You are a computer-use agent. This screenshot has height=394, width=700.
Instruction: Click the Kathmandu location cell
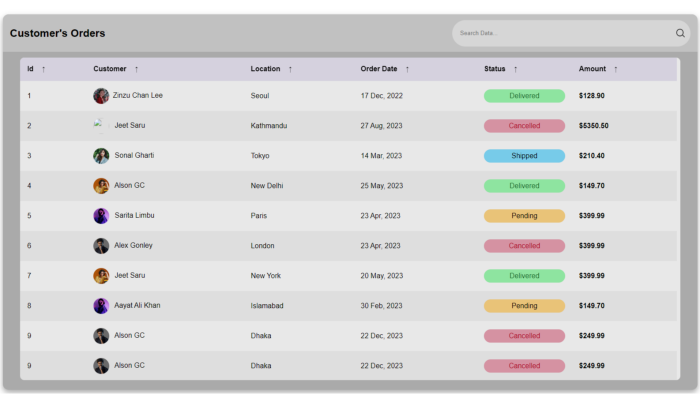269,126
